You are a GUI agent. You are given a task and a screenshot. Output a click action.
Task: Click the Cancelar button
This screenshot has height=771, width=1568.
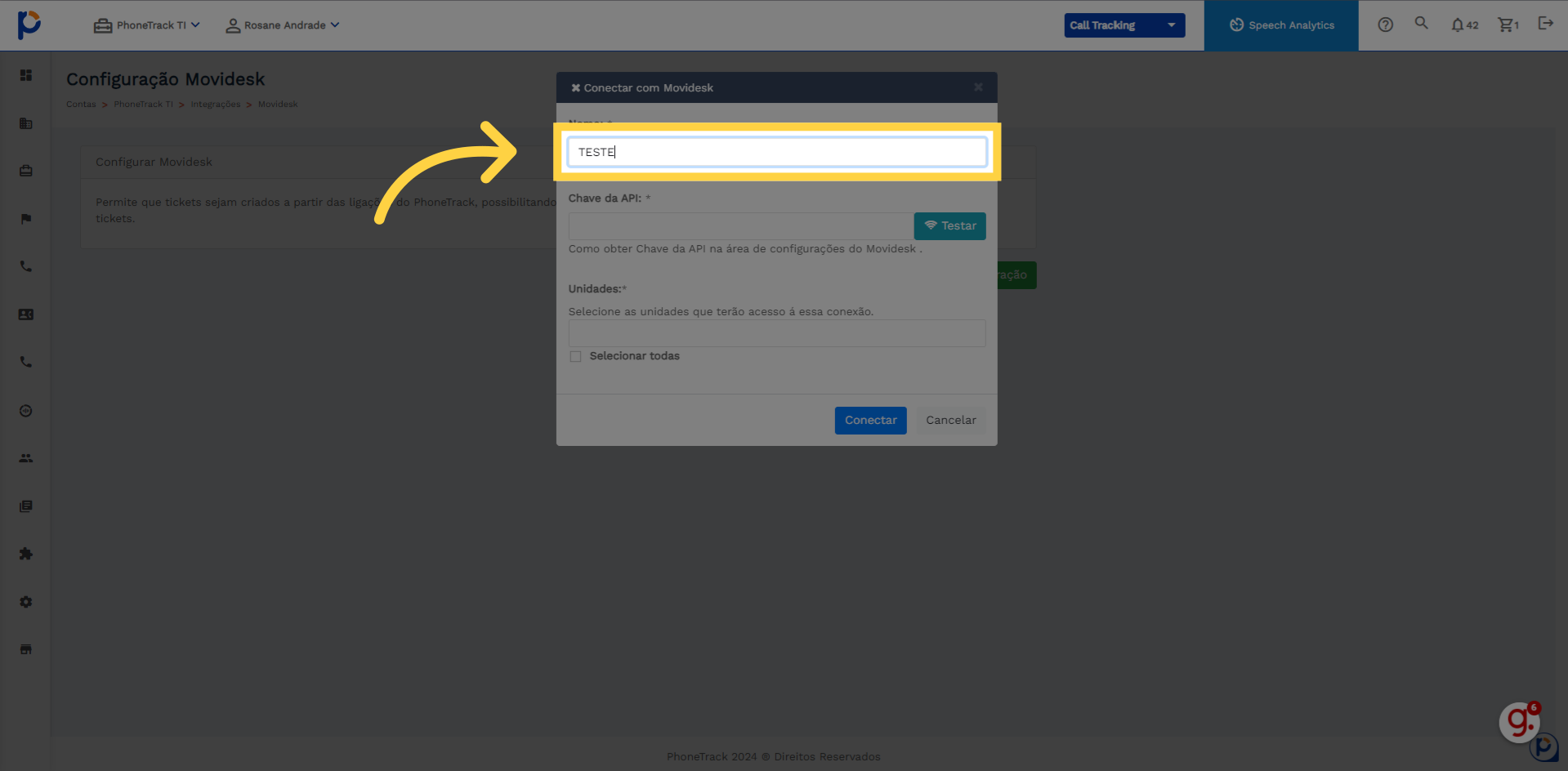point(950,421)
